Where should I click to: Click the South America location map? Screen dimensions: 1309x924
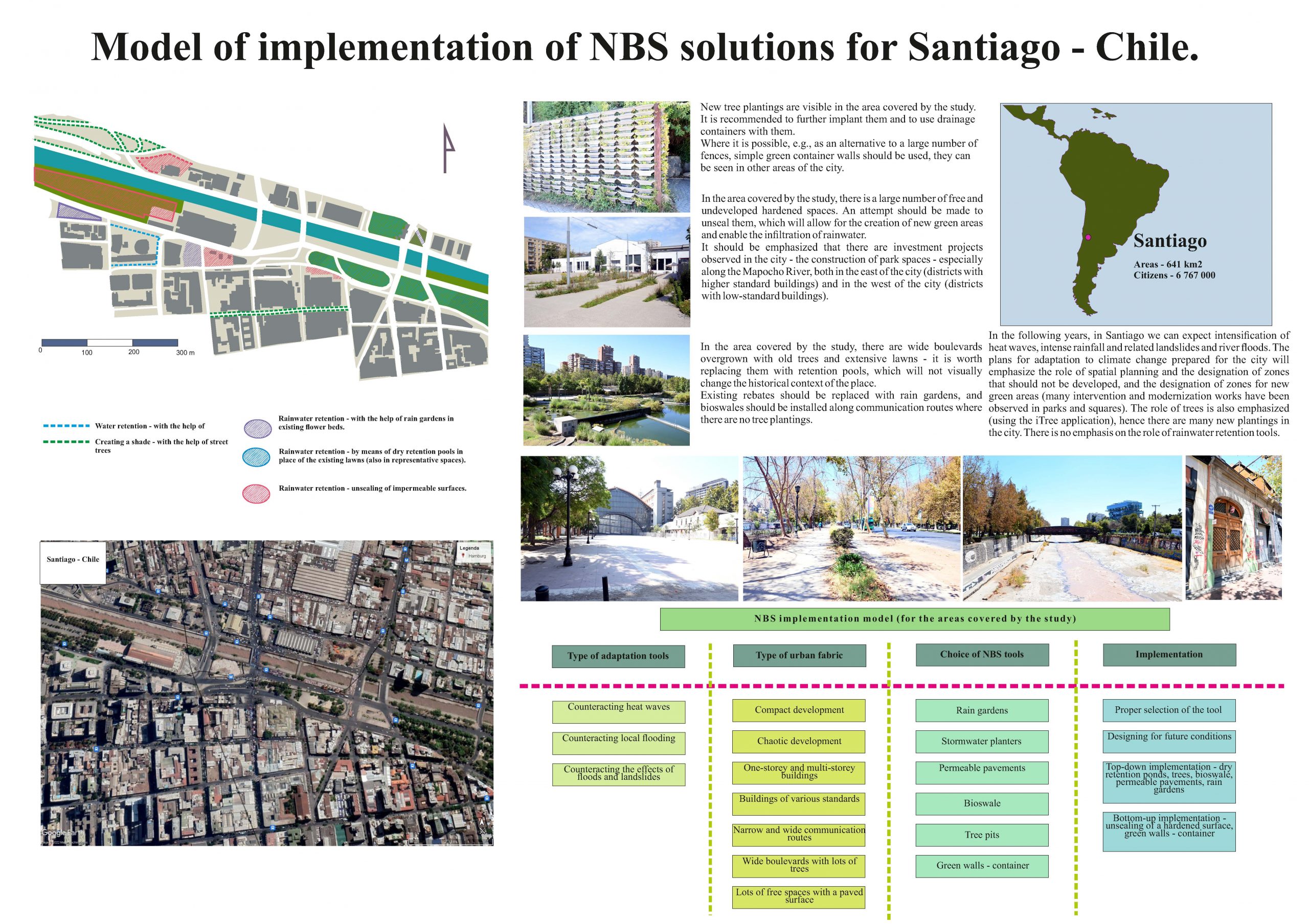tap(1136, 214)
